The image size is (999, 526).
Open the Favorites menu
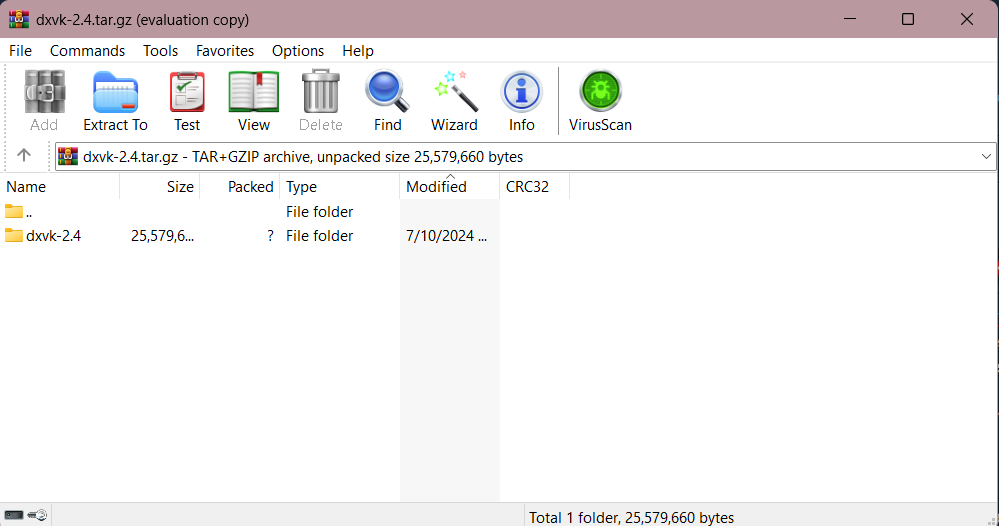pyautogui.click(x=225, y=50)
